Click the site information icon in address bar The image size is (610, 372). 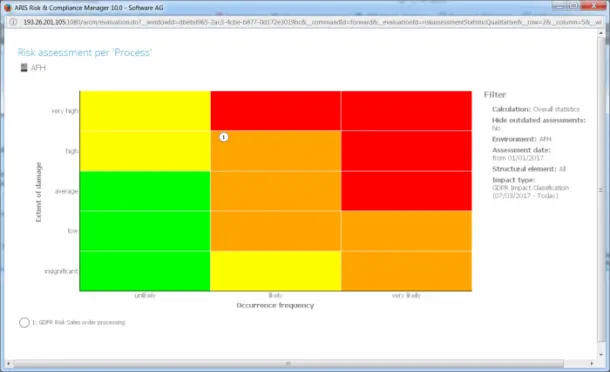click(x=13, y=22)
